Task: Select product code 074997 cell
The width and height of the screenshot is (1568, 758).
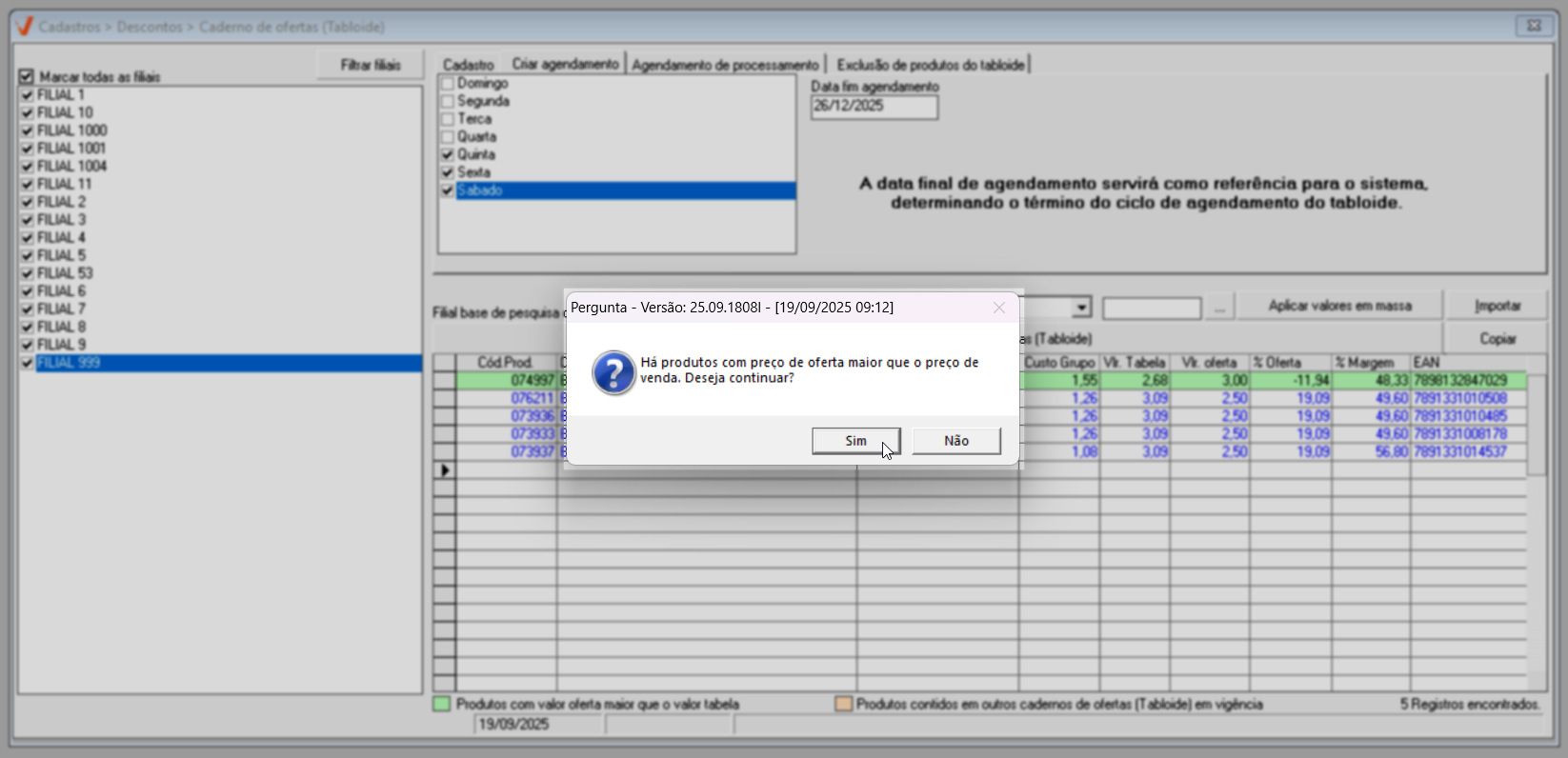Action: click(x=507, y=381)
